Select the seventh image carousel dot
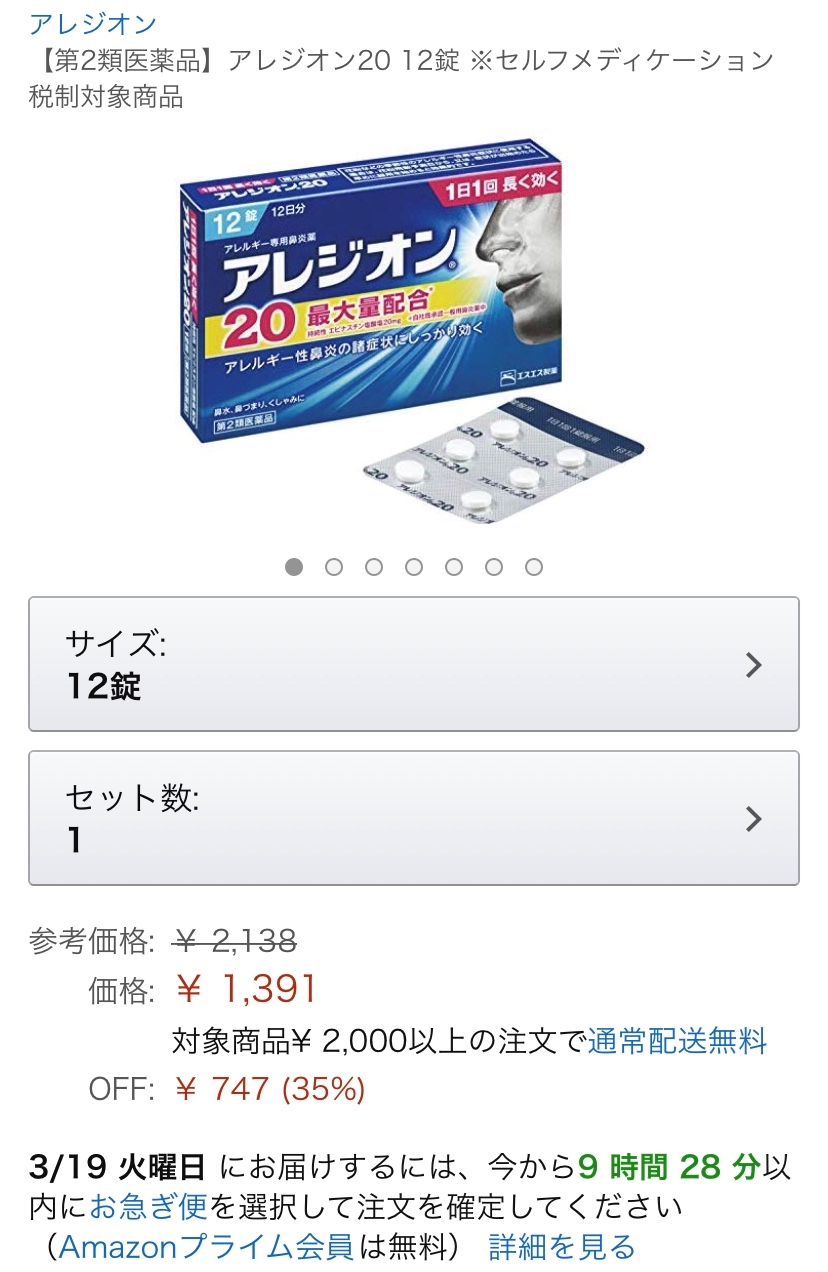828x1272 pixels. 534,567
